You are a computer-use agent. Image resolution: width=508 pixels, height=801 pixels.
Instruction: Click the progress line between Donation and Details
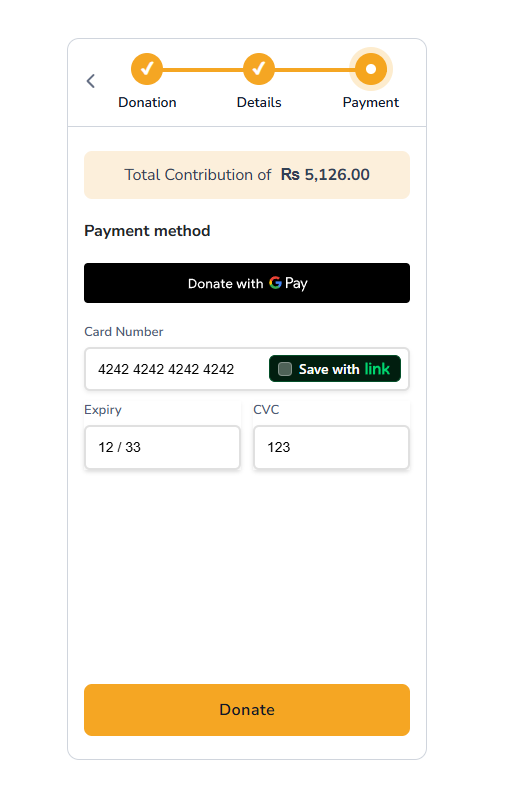click(x=203, y=69)
